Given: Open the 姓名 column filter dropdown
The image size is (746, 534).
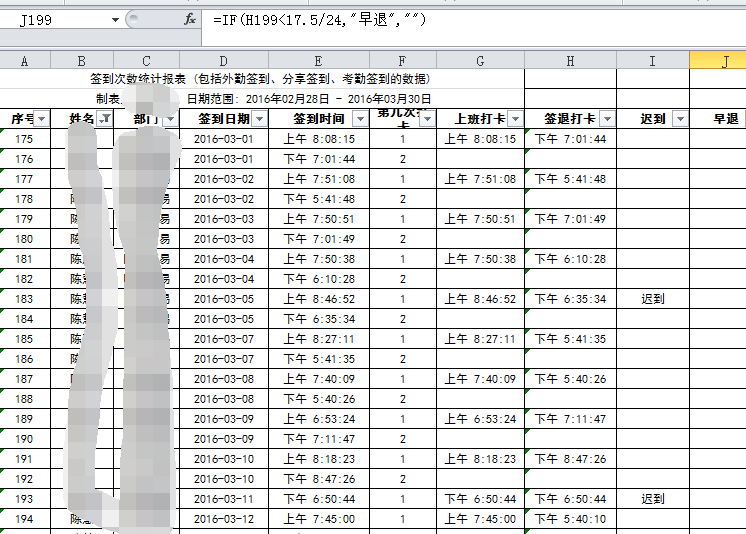Looking at the screenshot, I should point(105,119).
